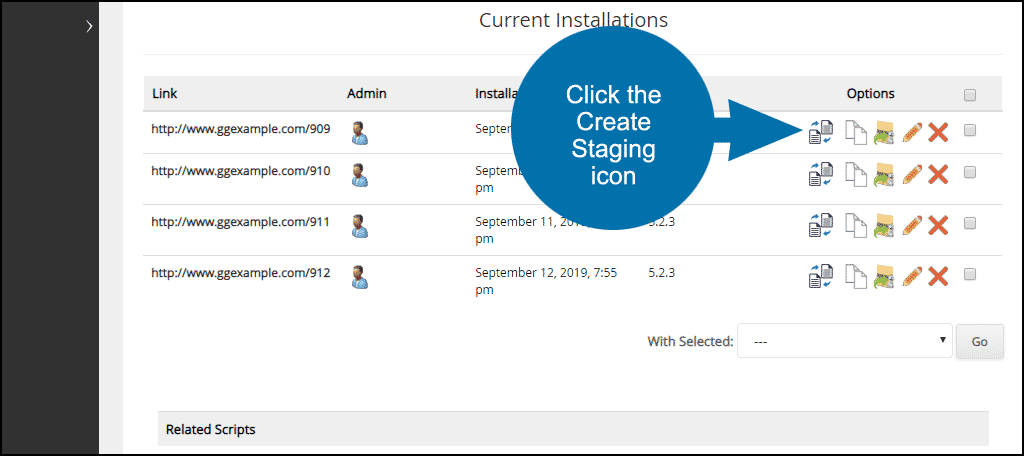This screenshot has width=1024, height=456.
Task: Open the http://www.ggexample.com/910 link
Action: point(241,171)
